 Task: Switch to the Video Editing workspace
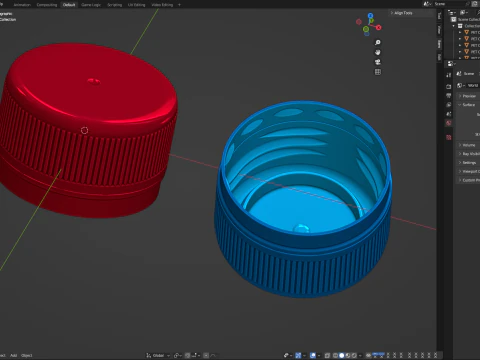tap(162, 5)
